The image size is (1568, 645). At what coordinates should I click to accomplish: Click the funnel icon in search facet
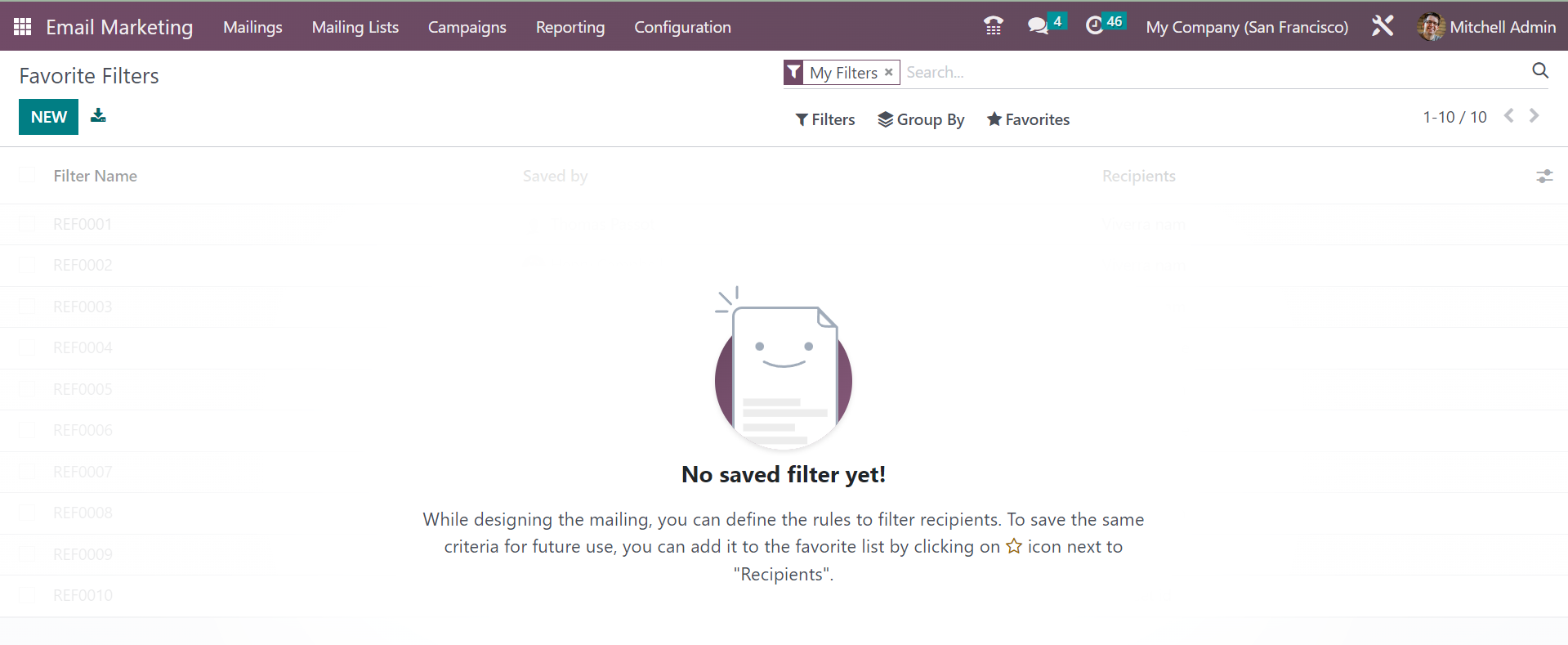793,72
